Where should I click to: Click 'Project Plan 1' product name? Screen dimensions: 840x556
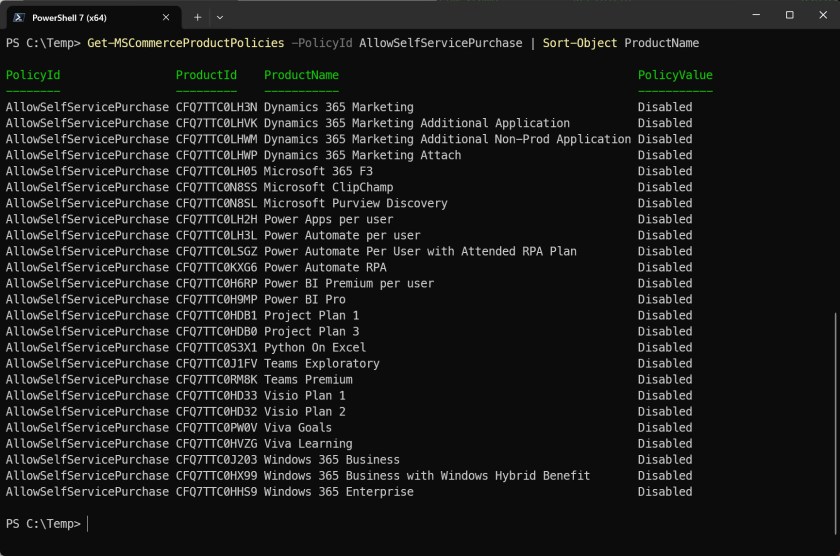pyautogui.click(x=311, y=316)
